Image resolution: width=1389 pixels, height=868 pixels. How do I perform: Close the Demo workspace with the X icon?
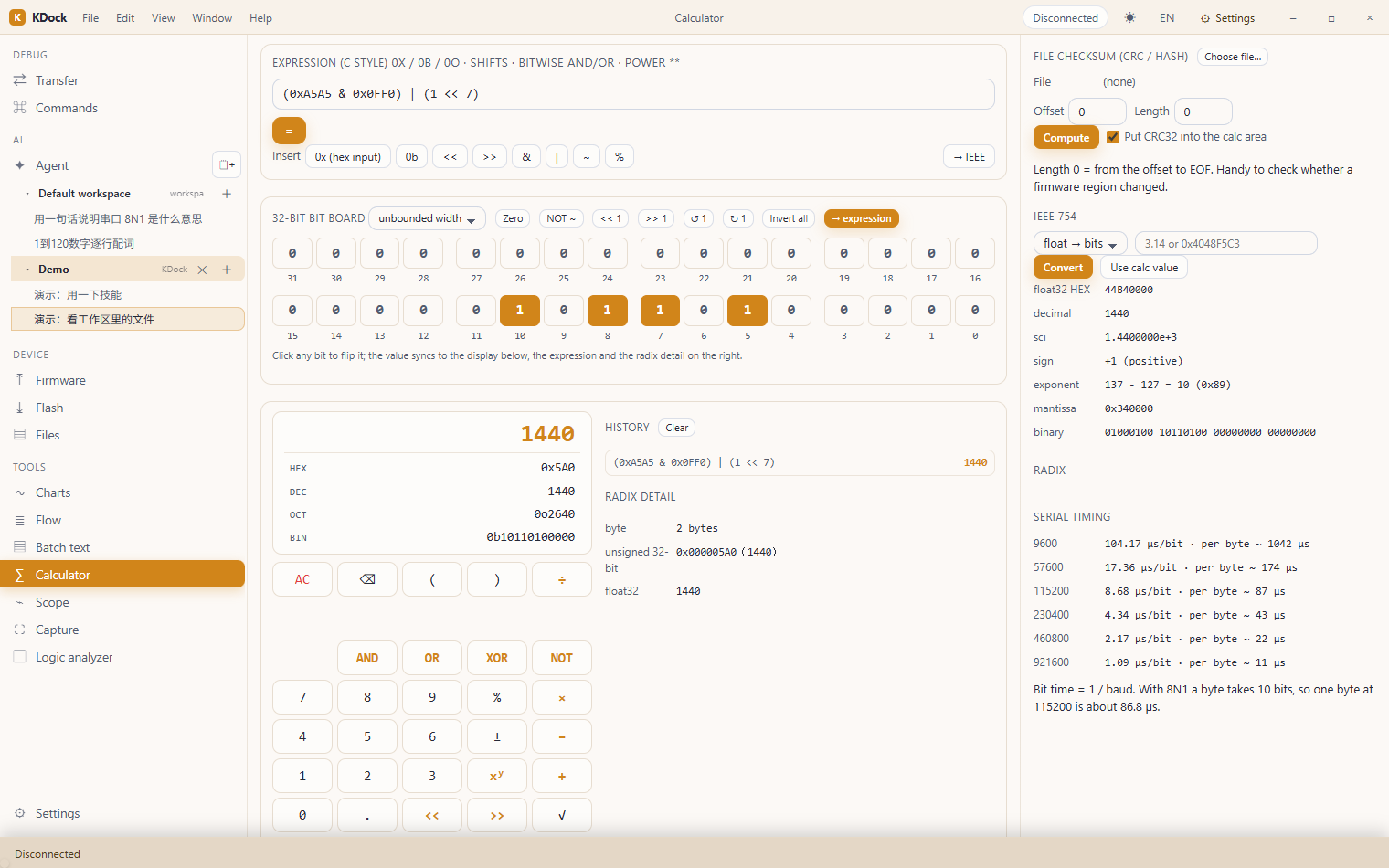202,270
